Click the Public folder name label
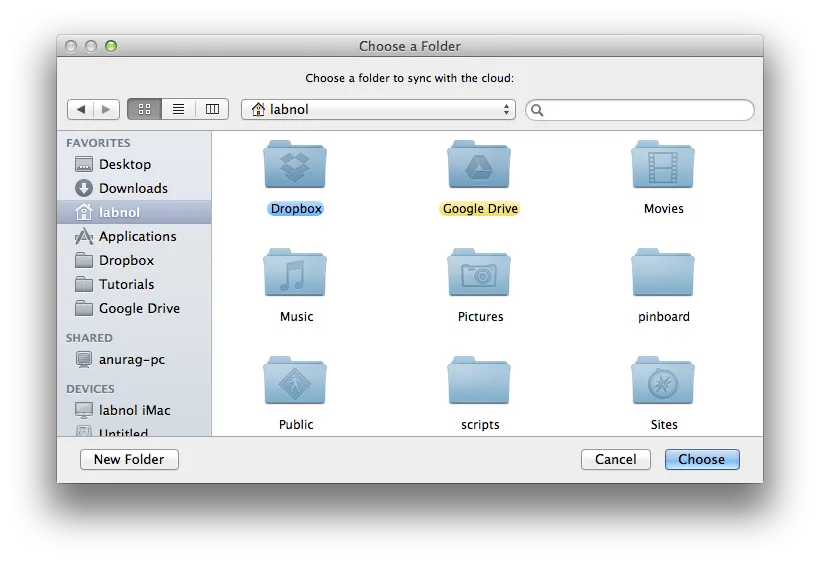820x562 pixels. pyautogui.click(x=296, y=425)
